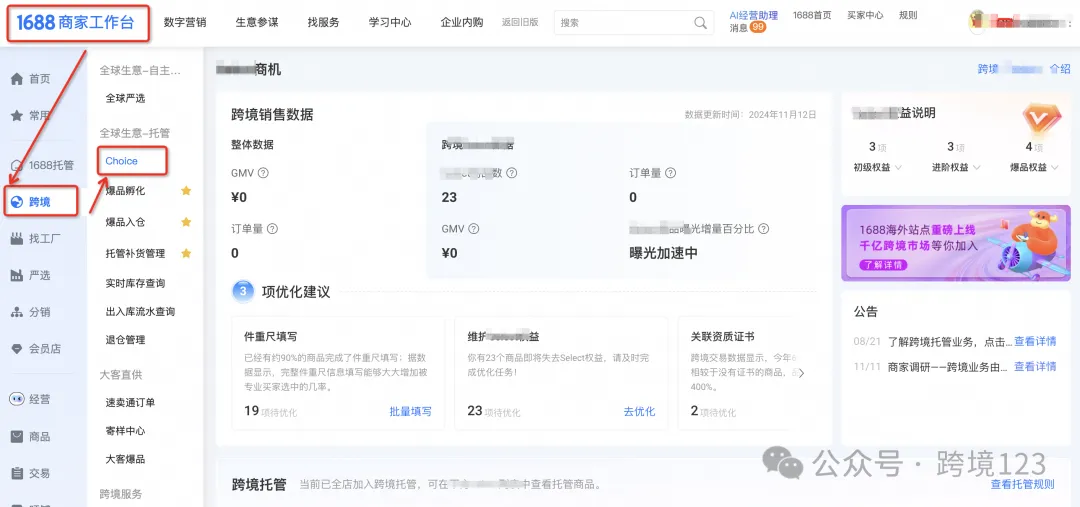Open 寄样中心 submenu item

pyautogui.click(x=125, y=431)
